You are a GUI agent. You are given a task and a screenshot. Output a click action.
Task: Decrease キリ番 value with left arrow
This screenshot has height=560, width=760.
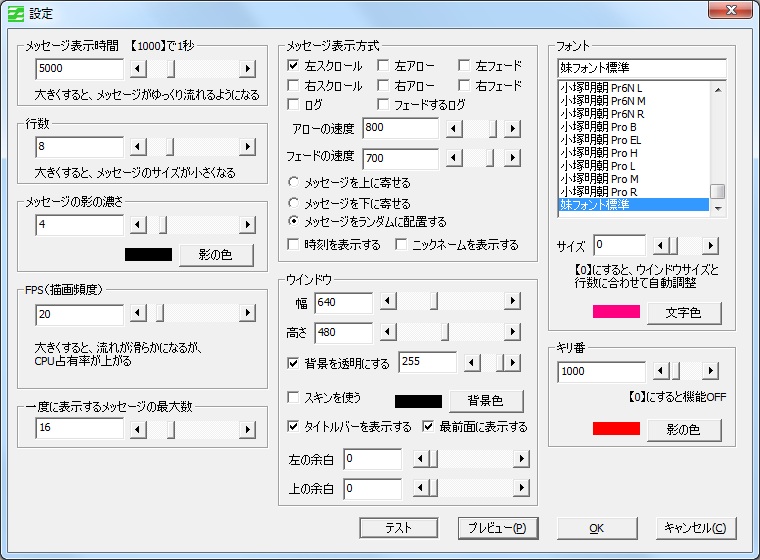(x=661, y=371)
